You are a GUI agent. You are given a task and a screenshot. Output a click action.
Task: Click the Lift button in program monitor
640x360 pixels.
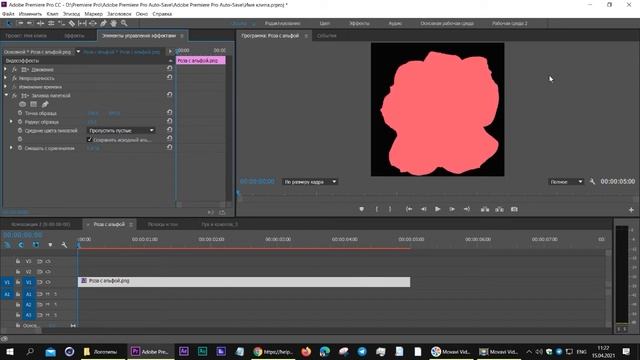(x=485, y=209)
